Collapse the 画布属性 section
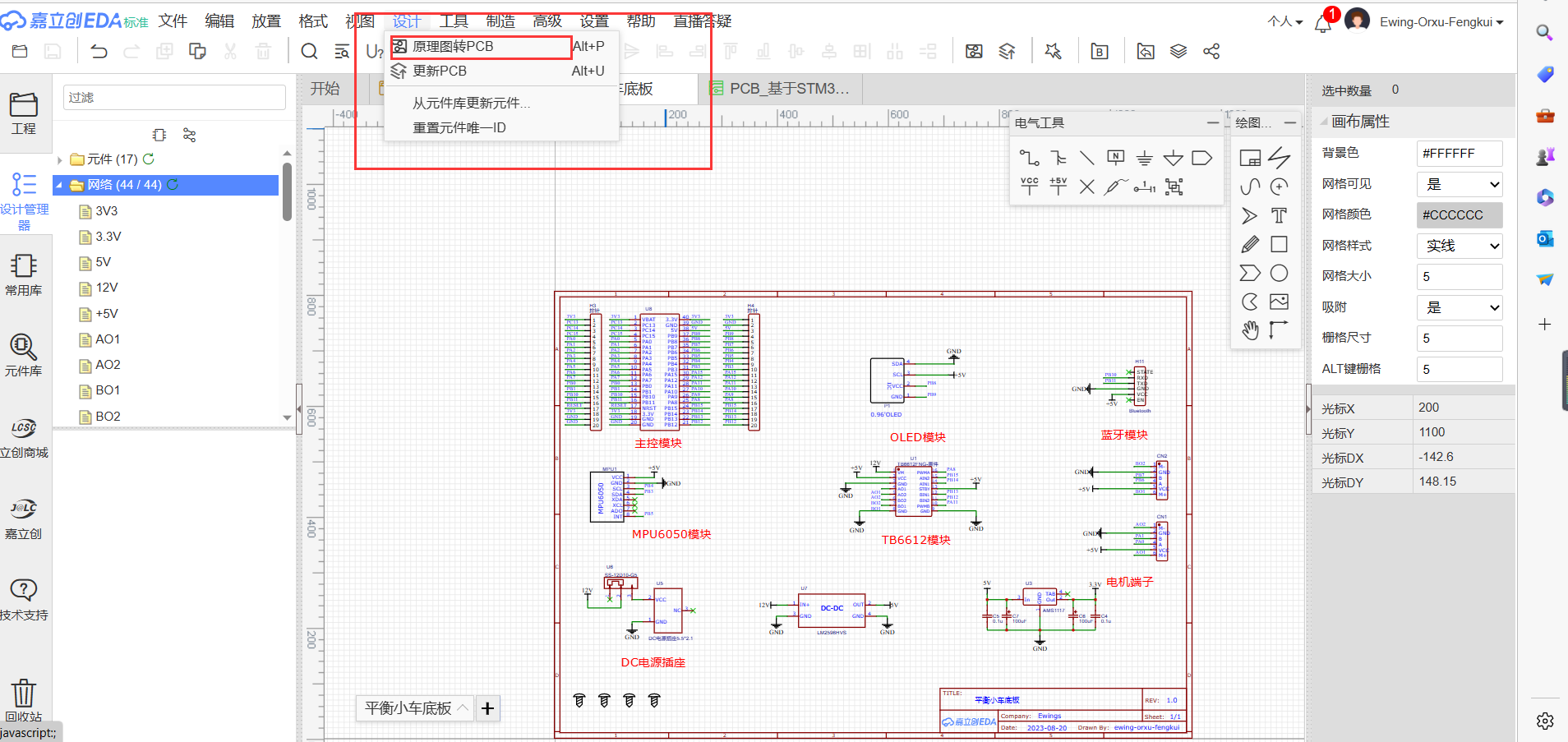The image size is (1568, 742). (x=1324, y=122)
